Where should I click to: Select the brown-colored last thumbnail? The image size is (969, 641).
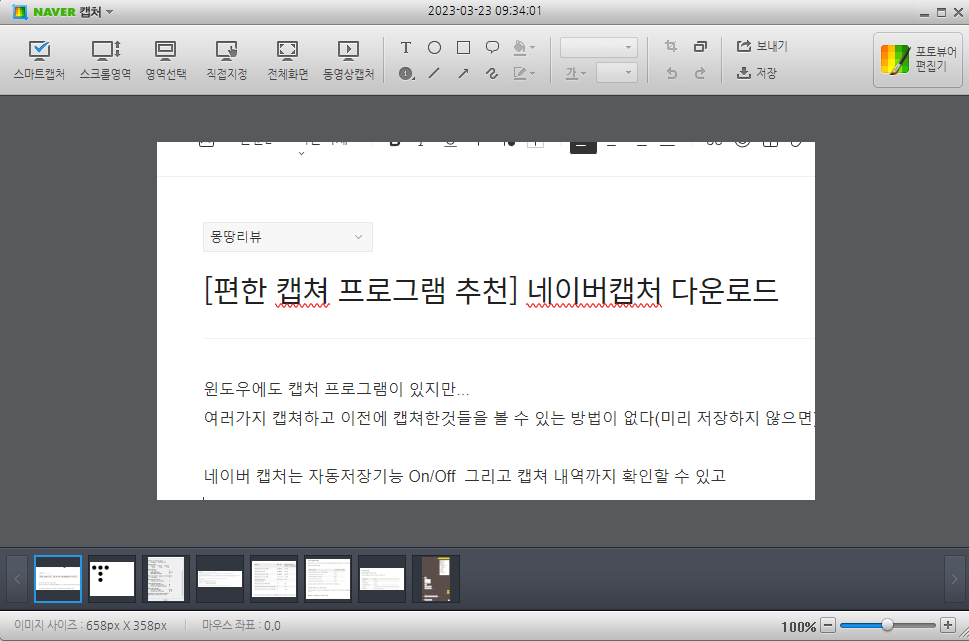[x=436, y=579]
